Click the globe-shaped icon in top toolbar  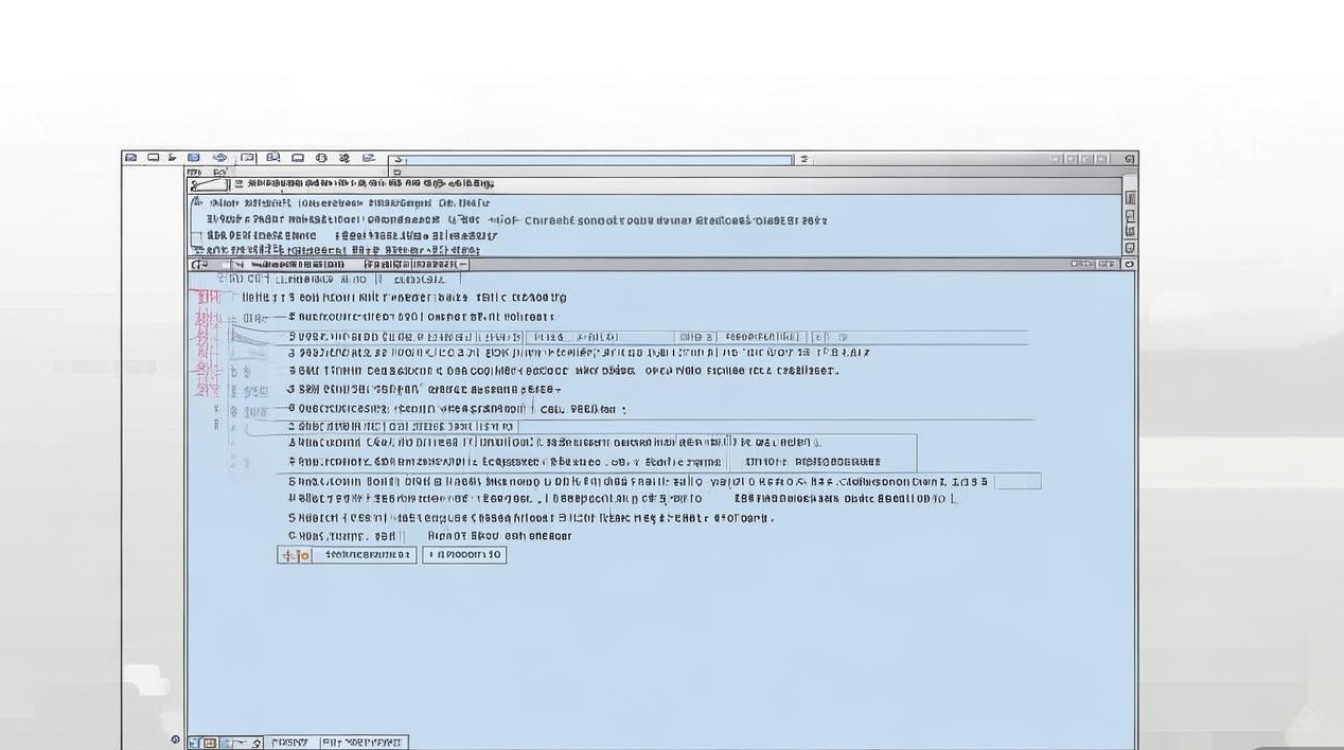(220, 158)
